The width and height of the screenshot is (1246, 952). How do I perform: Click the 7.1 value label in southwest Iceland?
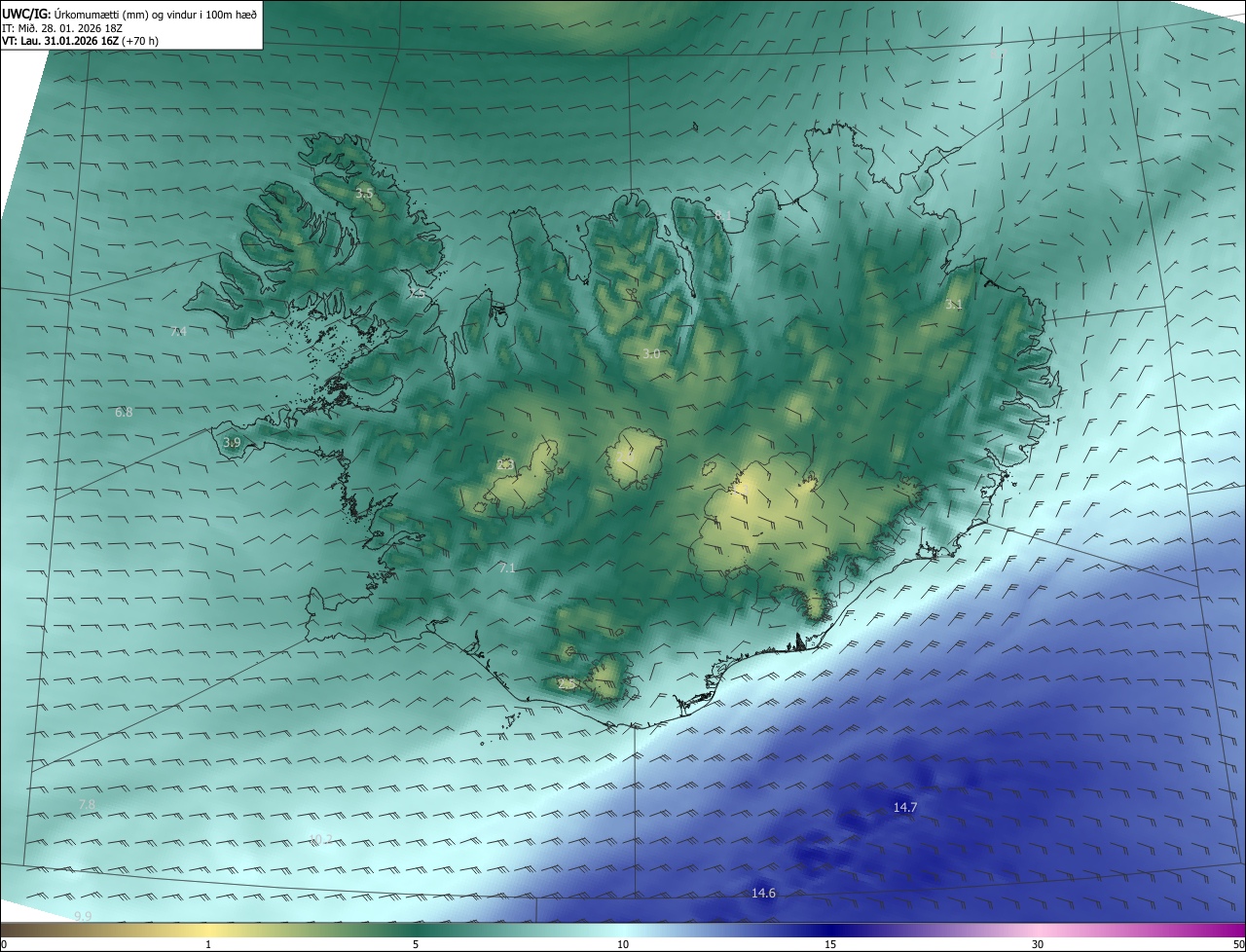[506, 568]
